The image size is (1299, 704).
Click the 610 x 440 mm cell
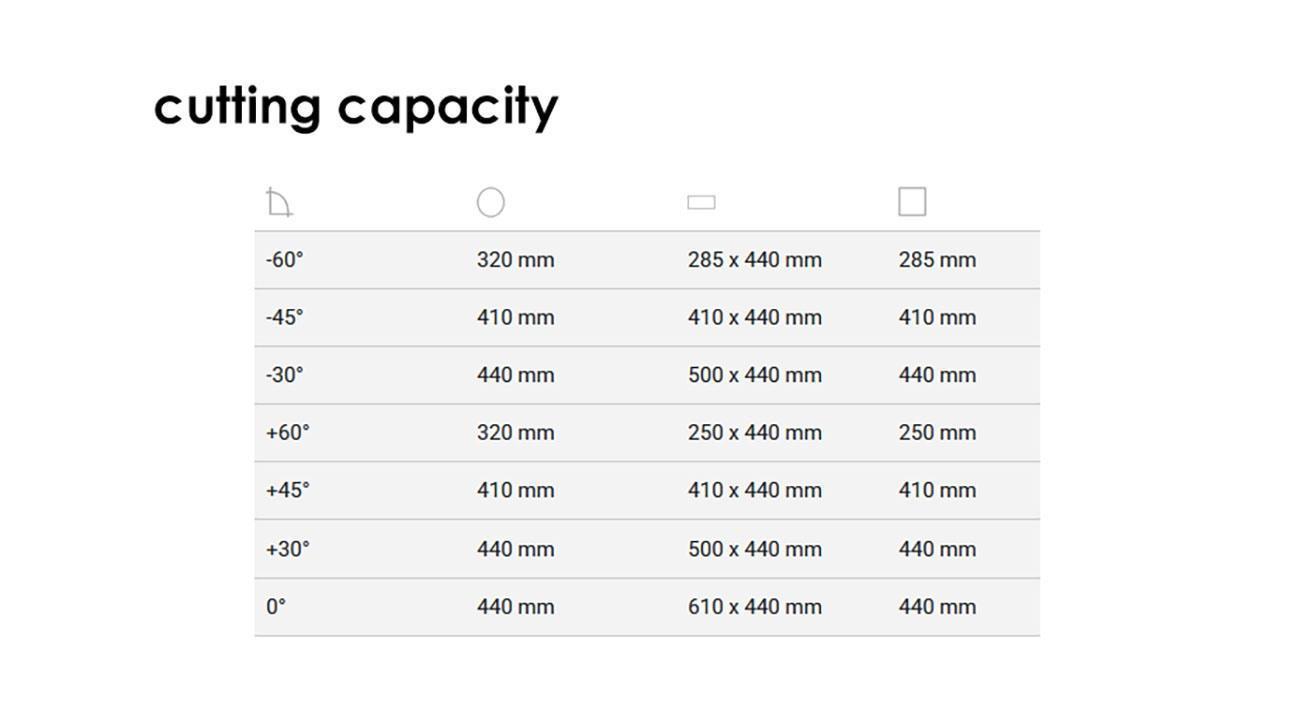click(x=754, y=606)
